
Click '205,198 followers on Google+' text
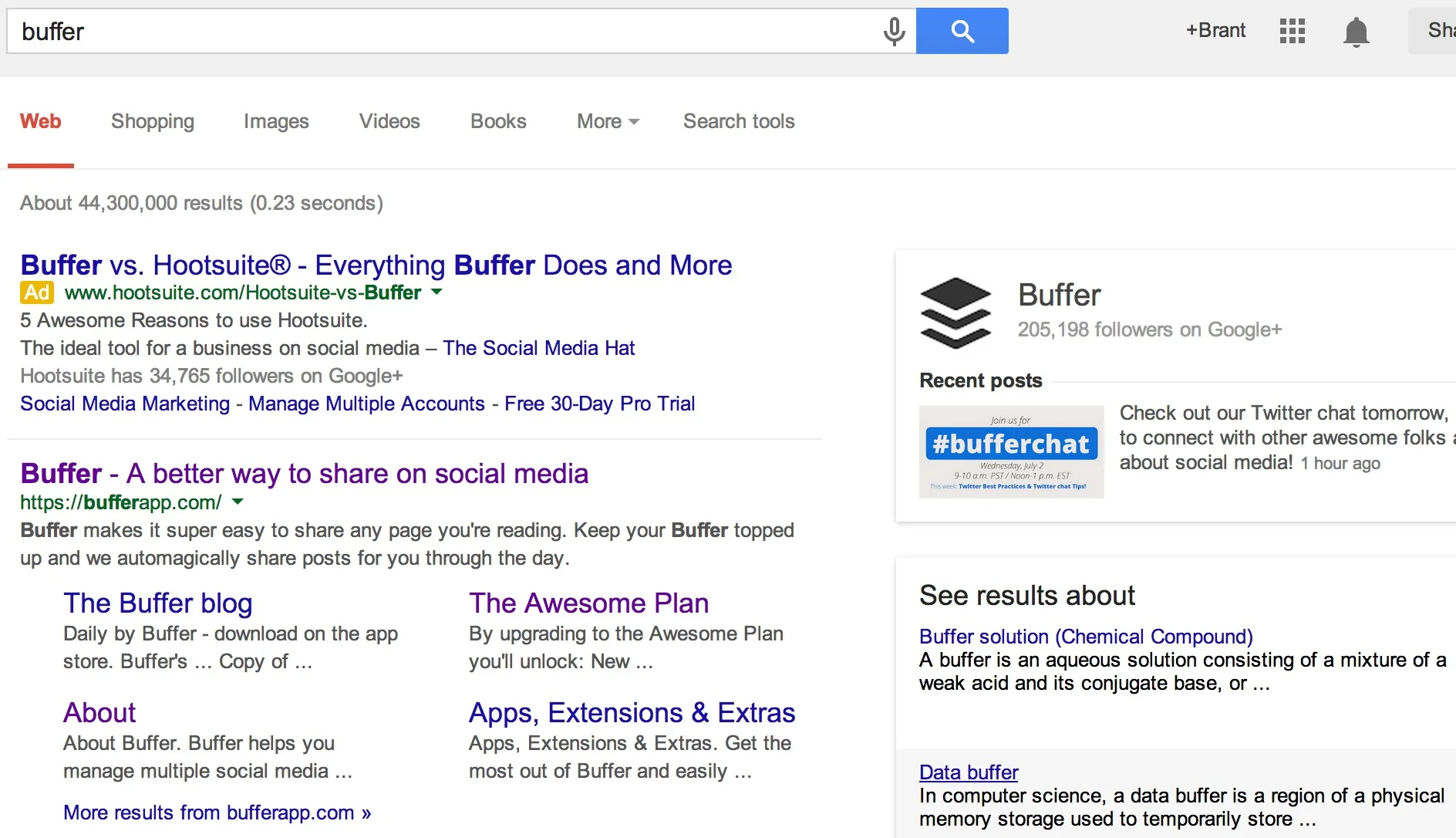(x=1150, y=329)
